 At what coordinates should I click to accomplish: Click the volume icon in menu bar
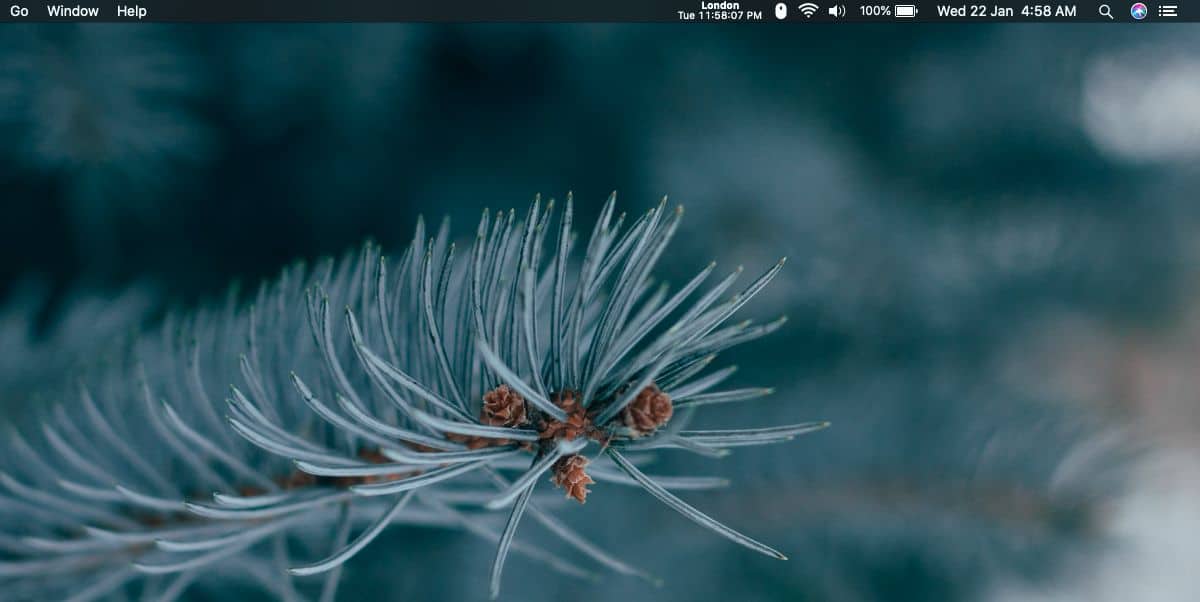pos(834,11)
